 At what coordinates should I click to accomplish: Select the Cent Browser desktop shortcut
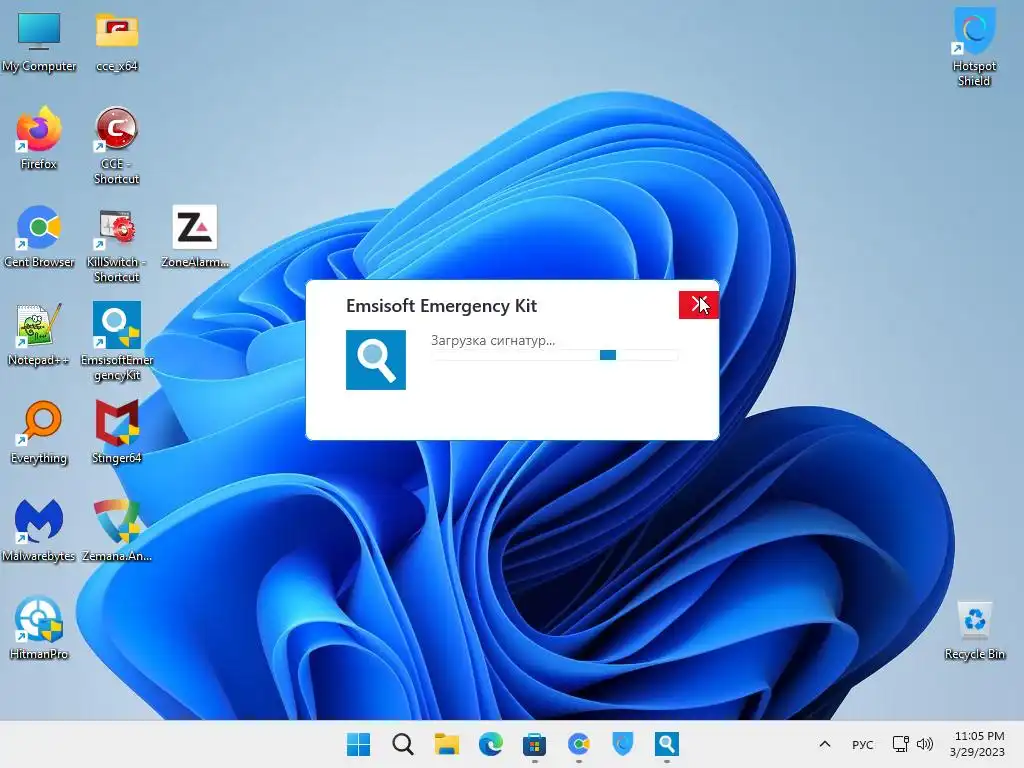click(x=39, y=236)
